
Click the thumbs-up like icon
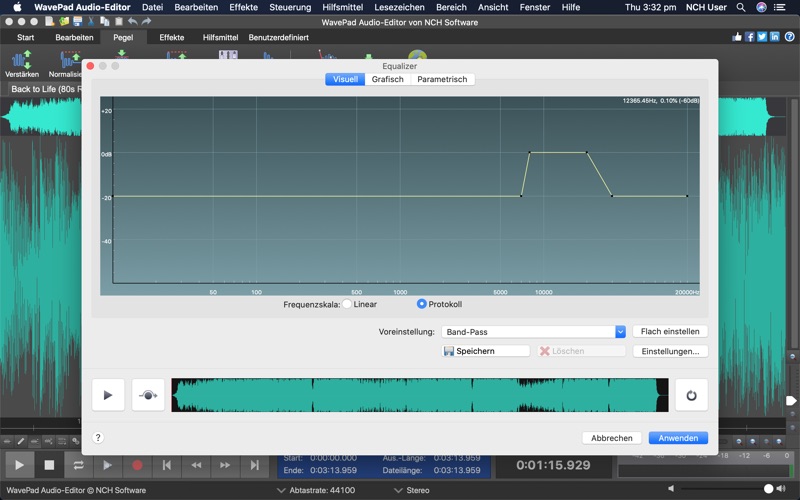(x=737, y=37)
